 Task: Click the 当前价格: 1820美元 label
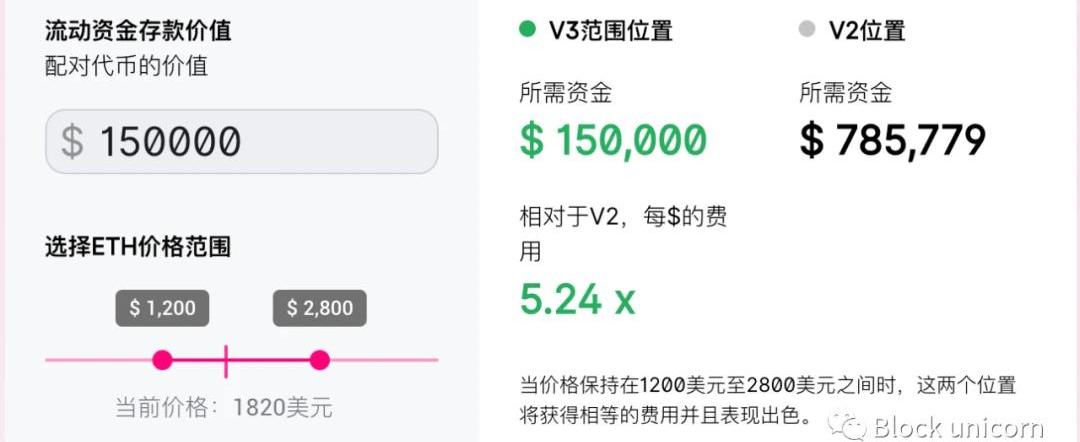pyautogui.click(x=224, y=408)
